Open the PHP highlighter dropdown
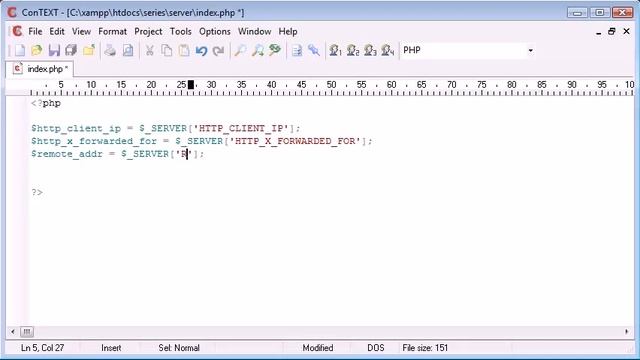Screen dimensions: 640x360 coord(530,50)
